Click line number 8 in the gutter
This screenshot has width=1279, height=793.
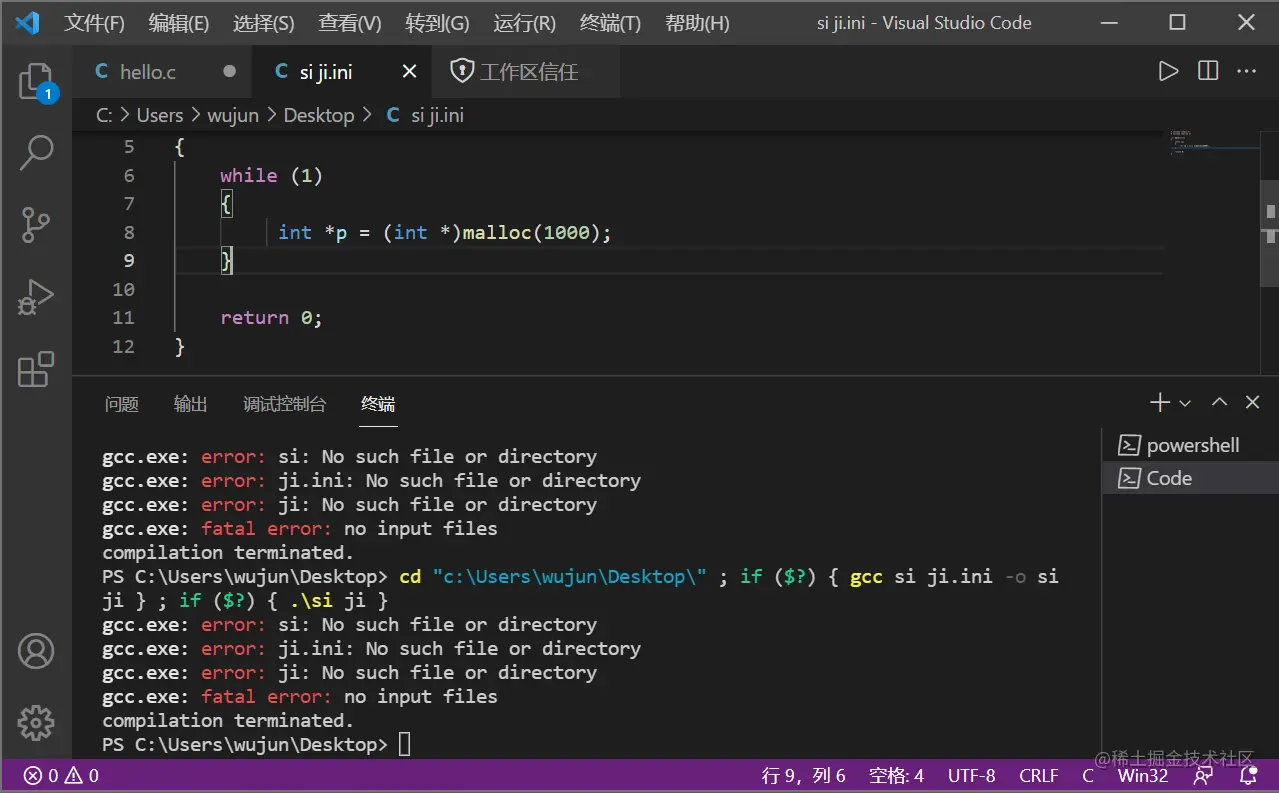[129, 232]
